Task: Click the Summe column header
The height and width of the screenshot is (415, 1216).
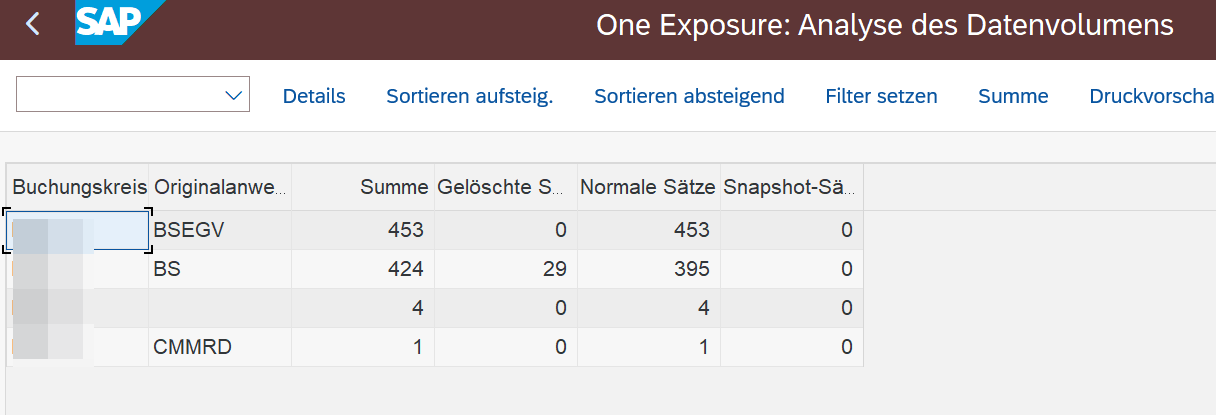Action: [394, 187]
